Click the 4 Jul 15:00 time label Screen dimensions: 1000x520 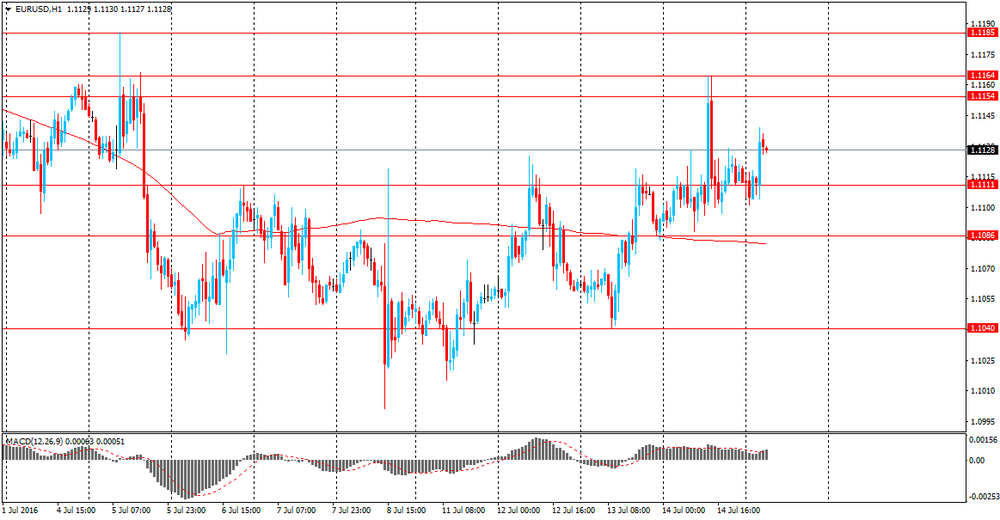[77, 510]
